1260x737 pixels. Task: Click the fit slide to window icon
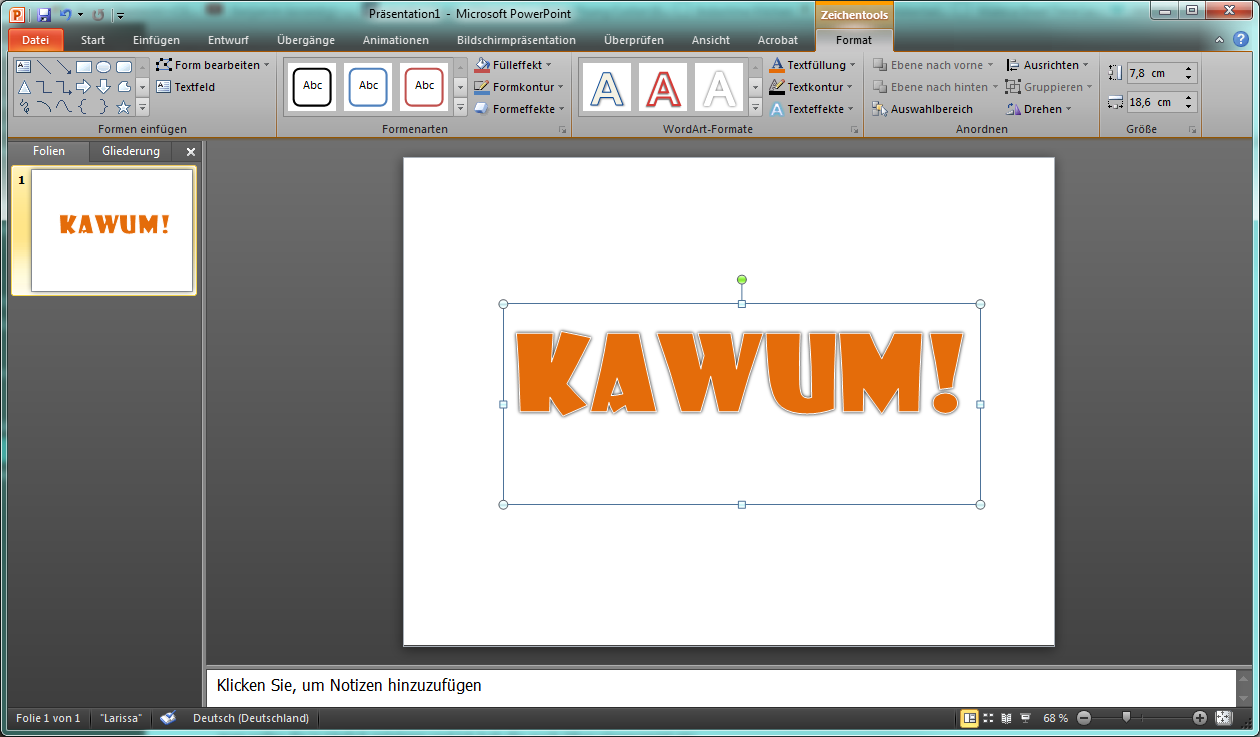(1223, 718)
